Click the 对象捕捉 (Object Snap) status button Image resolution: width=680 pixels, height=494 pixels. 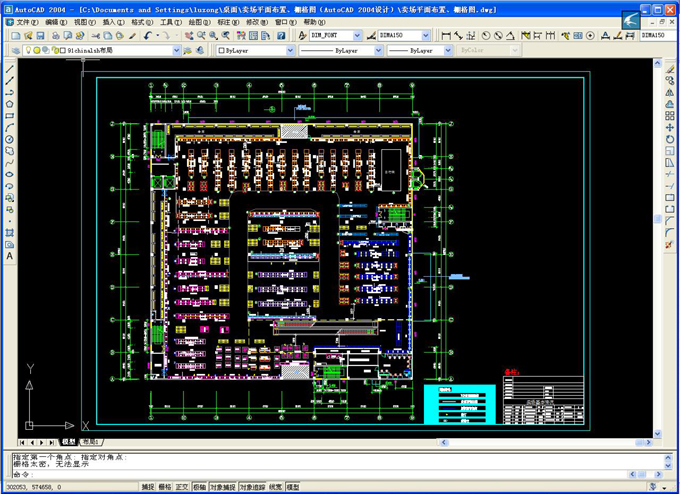pos(223,487)
